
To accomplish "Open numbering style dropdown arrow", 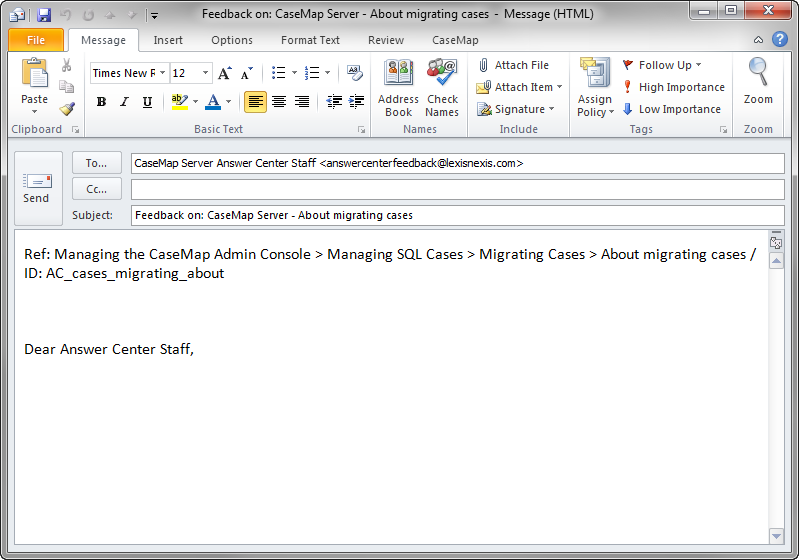I will 327,73.
